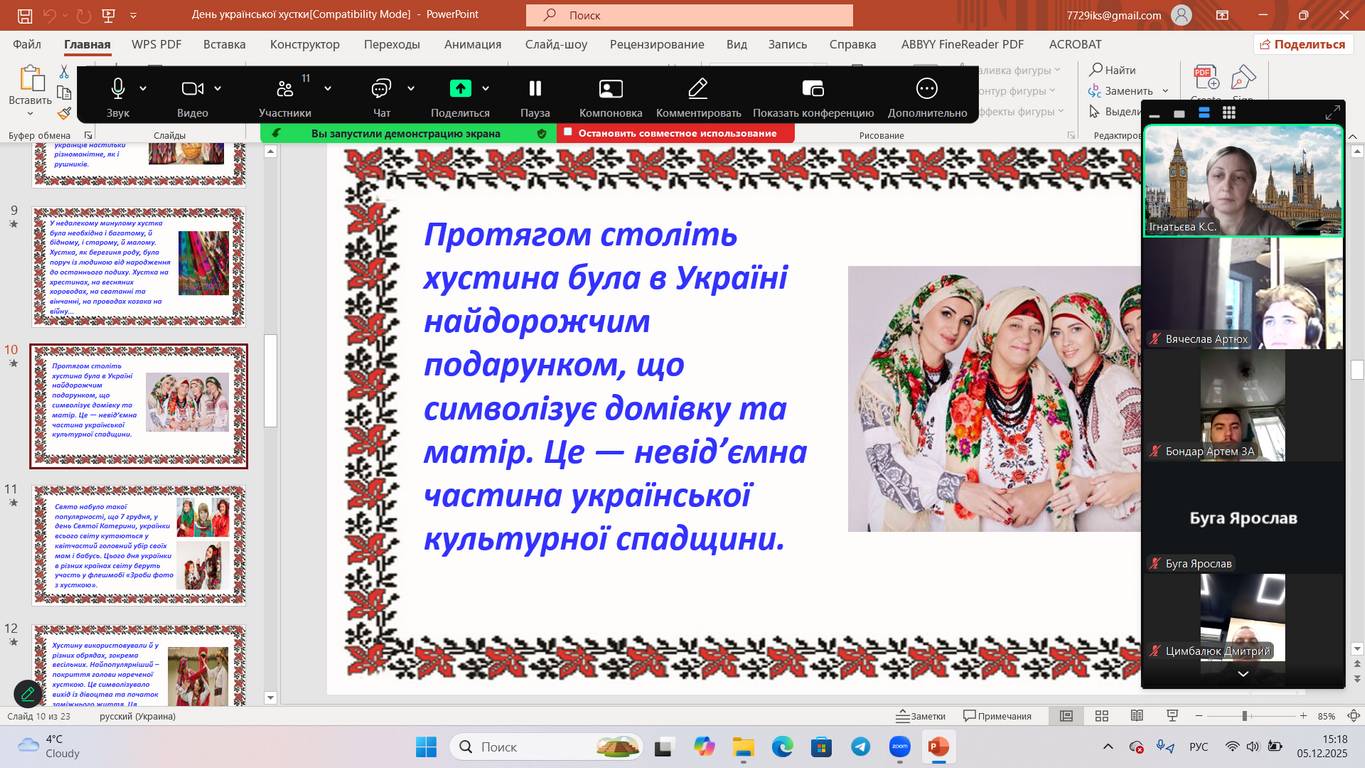Open the Анимация ribbon tab
The height and width of the screenshot is (768, 1365).
472,44
